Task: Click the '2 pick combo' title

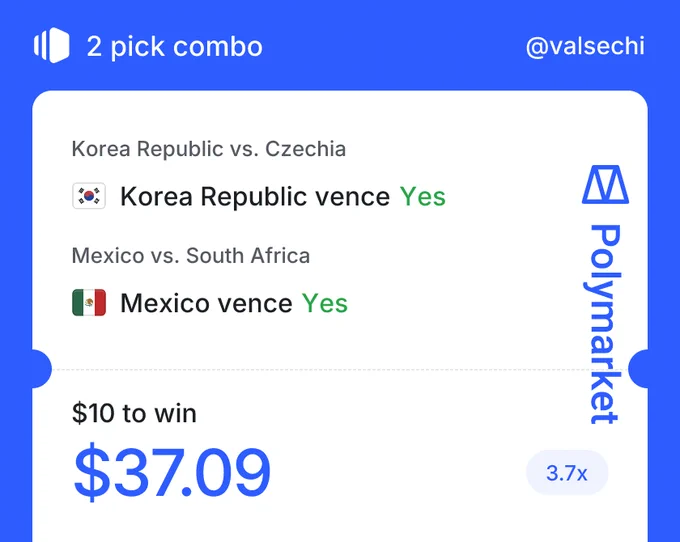Action: pos(174,46)
